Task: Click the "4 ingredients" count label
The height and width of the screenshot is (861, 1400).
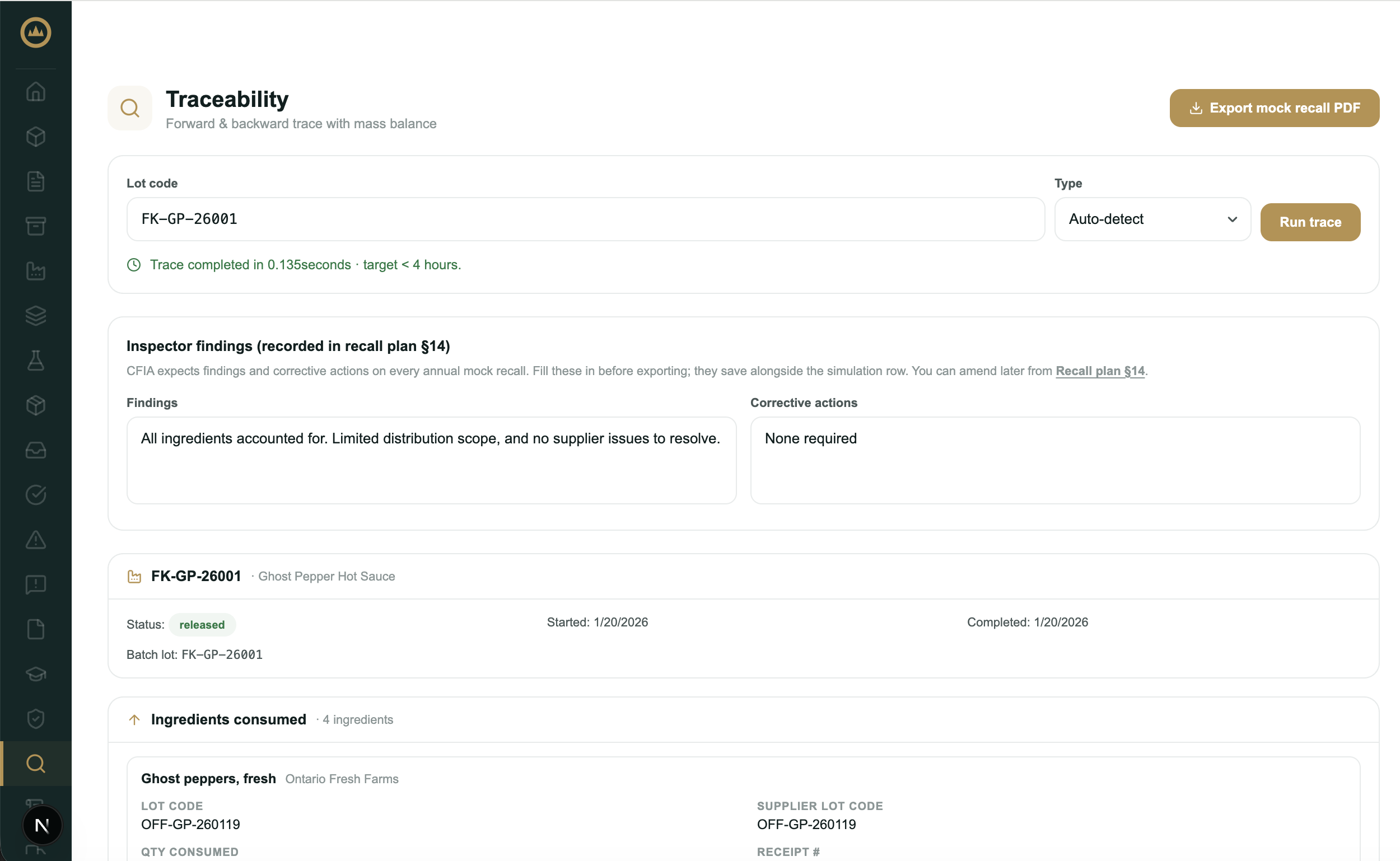Action: (x=358, y=720)
